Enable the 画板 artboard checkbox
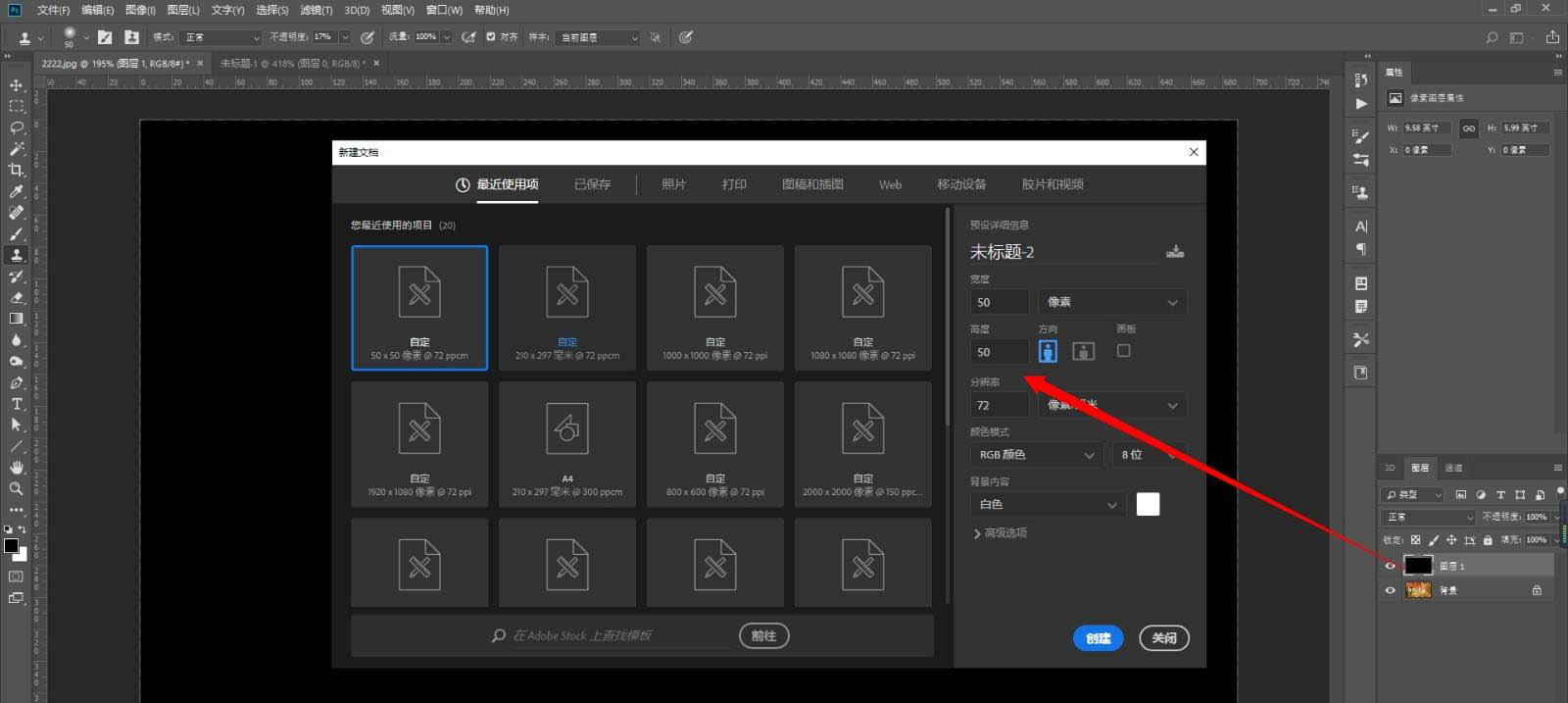 (1124, 350)
